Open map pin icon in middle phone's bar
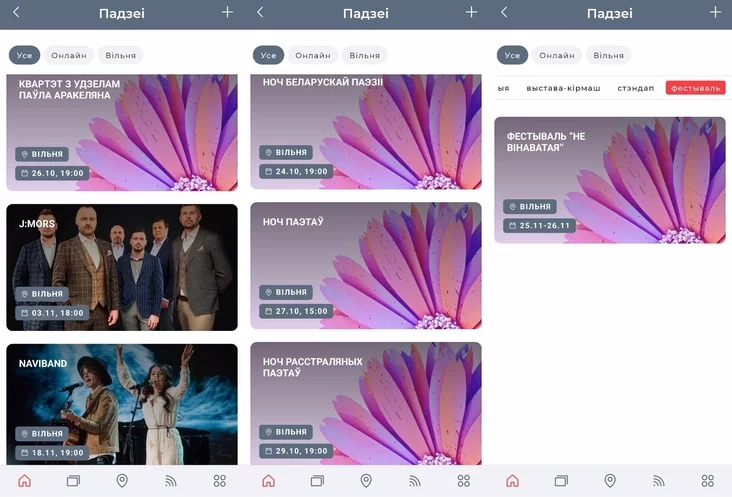 (366, 481)
